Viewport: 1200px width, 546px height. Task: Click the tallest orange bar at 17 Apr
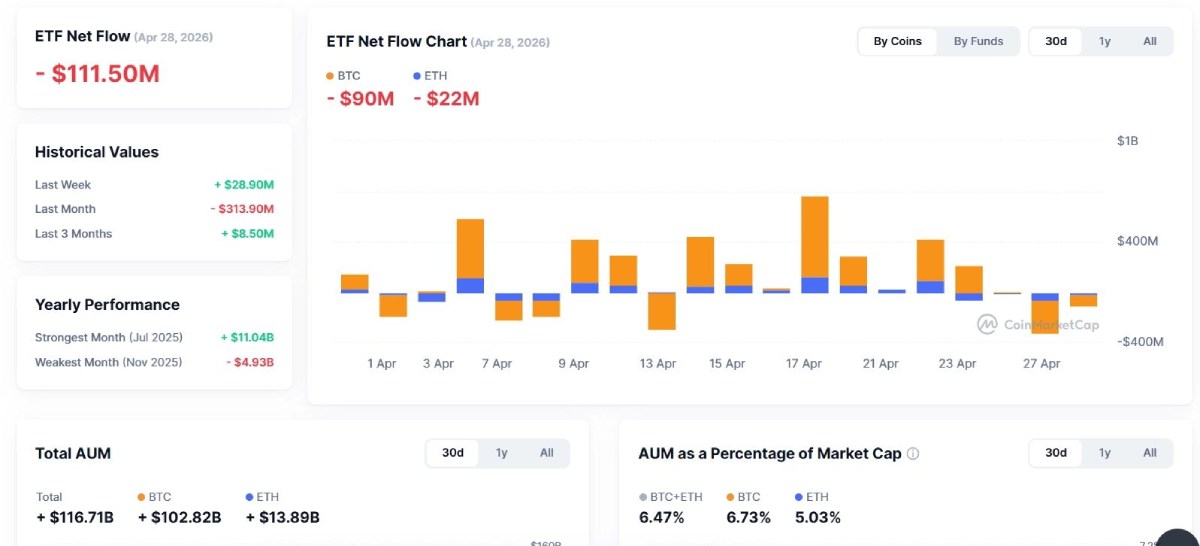coord(815,237)
